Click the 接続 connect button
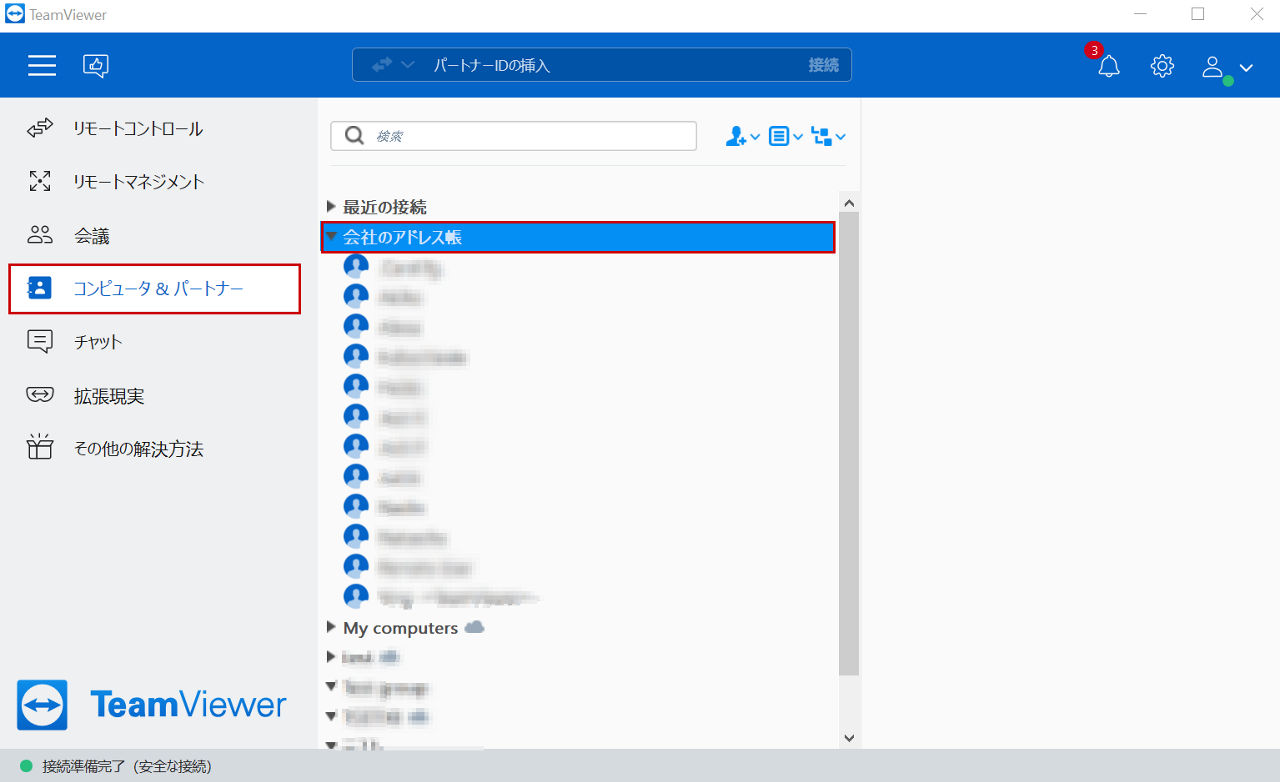 point(824,65)
